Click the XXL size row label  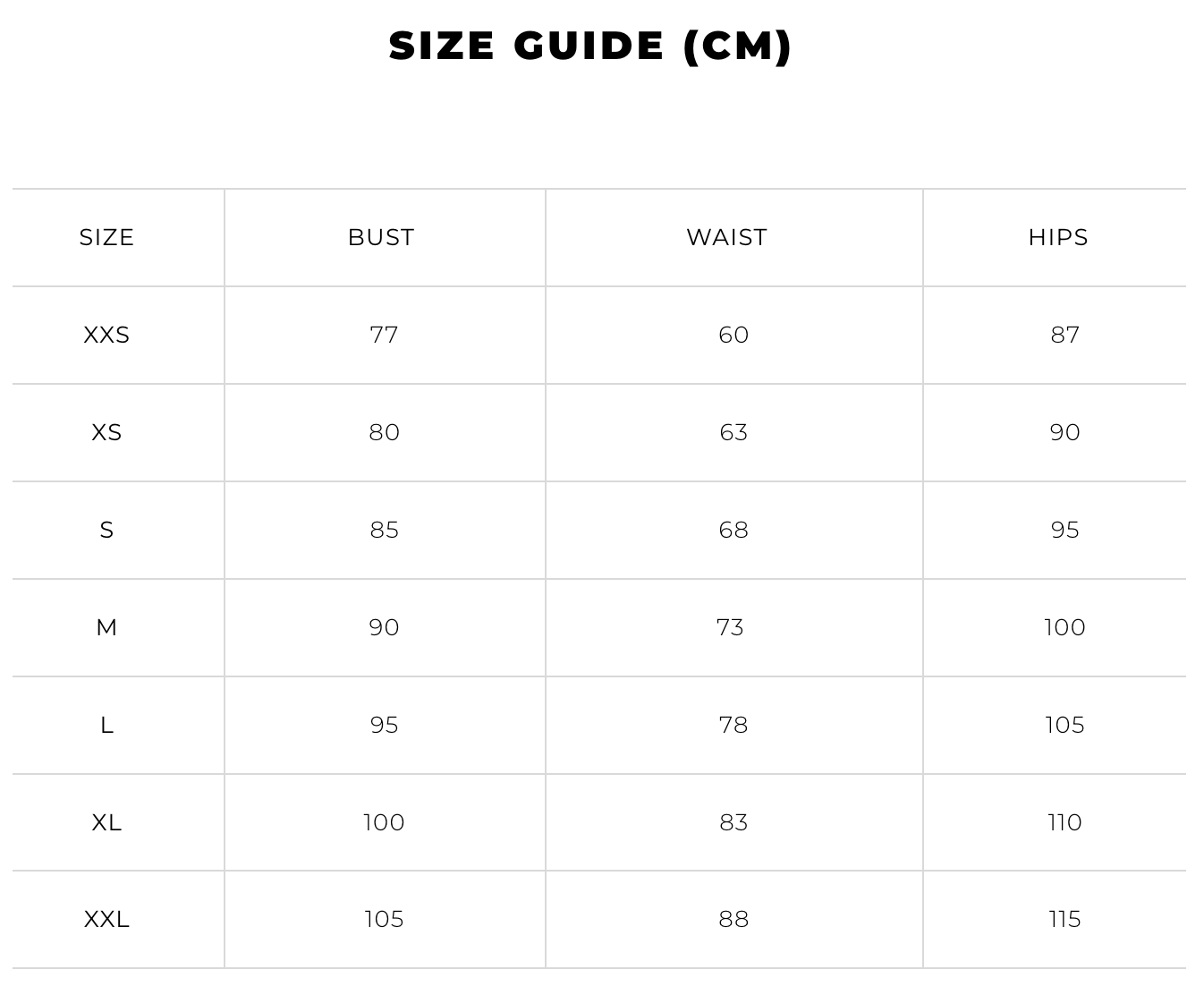click(106, 919)
